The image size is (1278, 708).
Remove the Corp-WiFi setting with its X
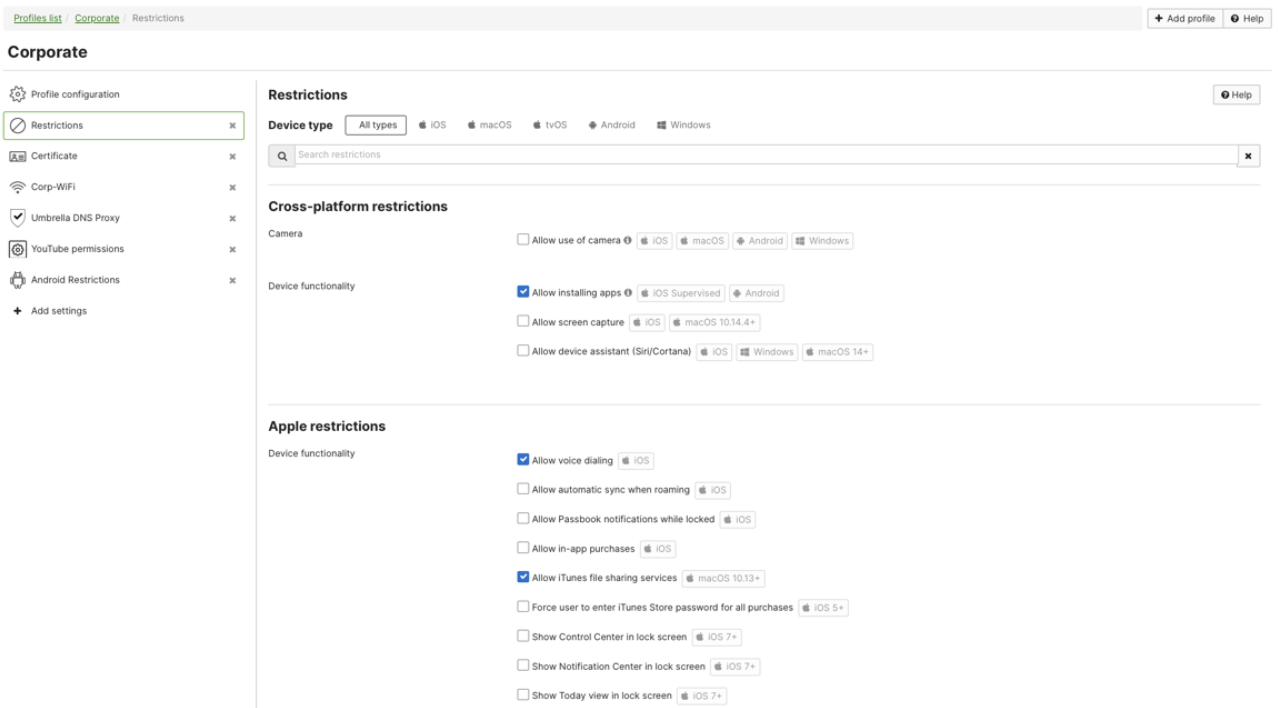(232, 188)
